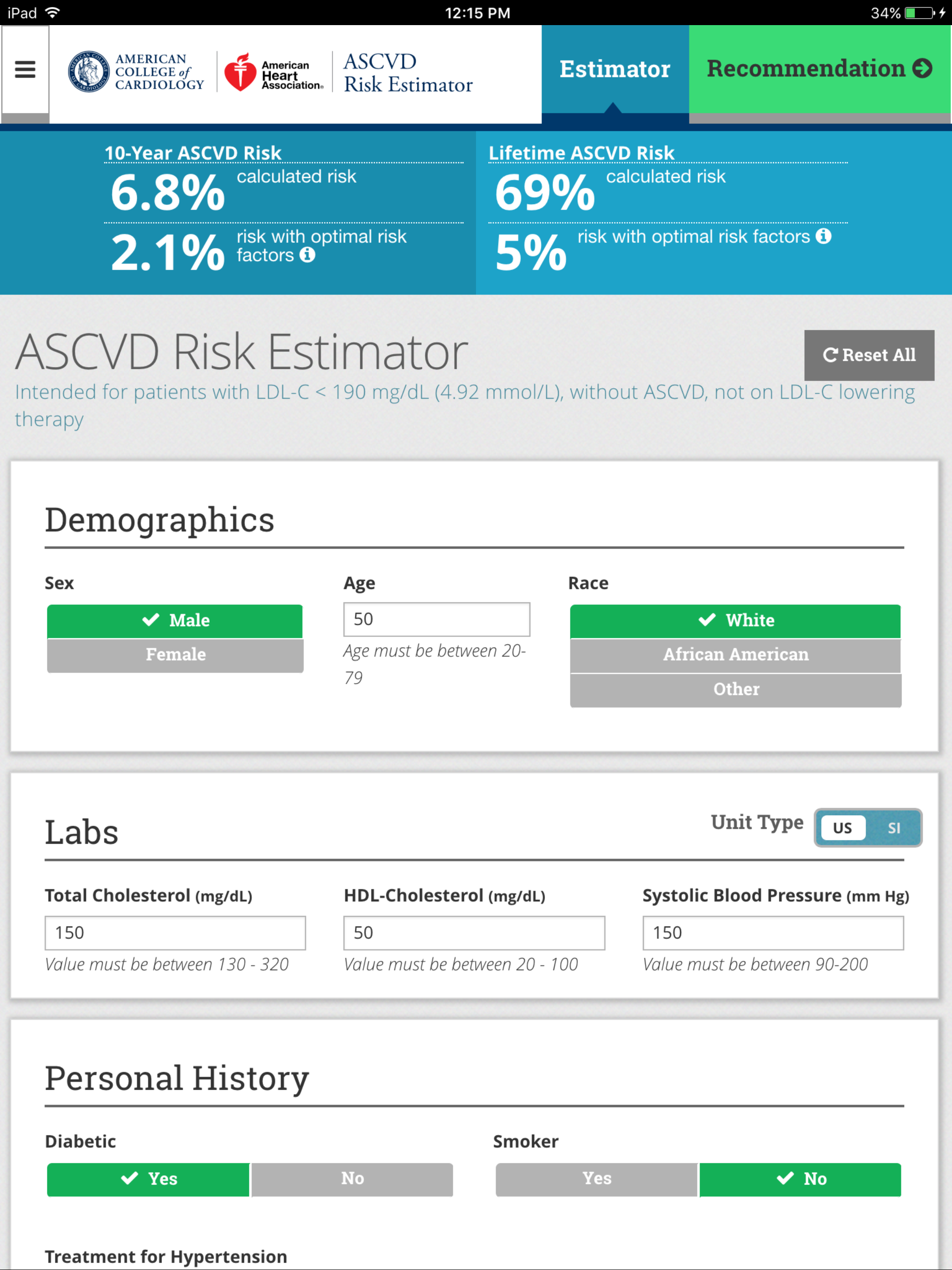Open the Recommendation tab
The width and height of the screenshot is (952, 1270).
pos(820,69)
